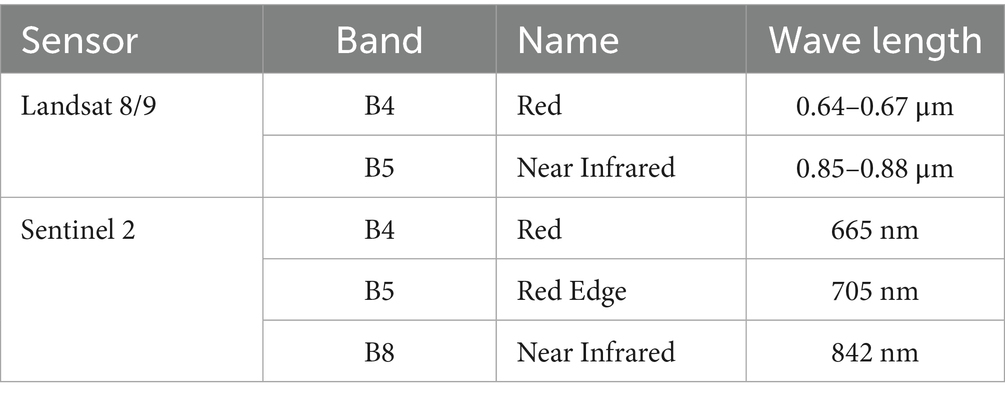Click the Sensor column header
The width and height of the screenshot is (1005, 400).
(x=131, y=39)
